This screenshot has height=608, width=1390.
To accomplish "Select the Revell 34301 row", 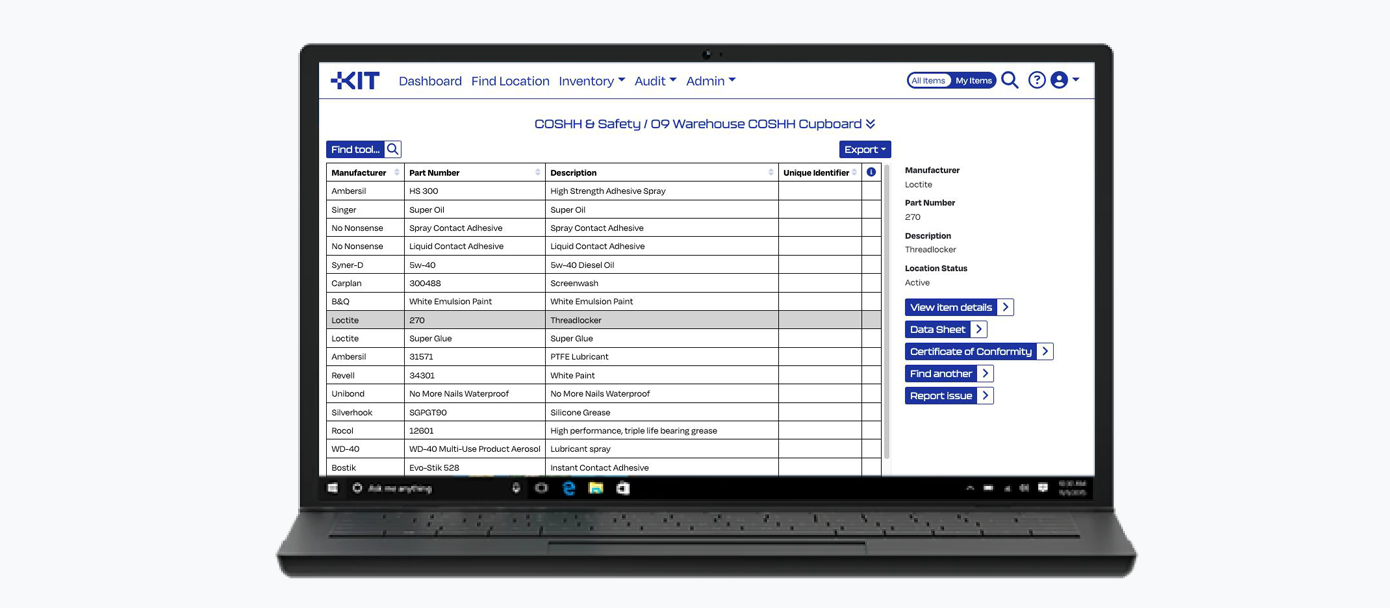I will (604, 375).
